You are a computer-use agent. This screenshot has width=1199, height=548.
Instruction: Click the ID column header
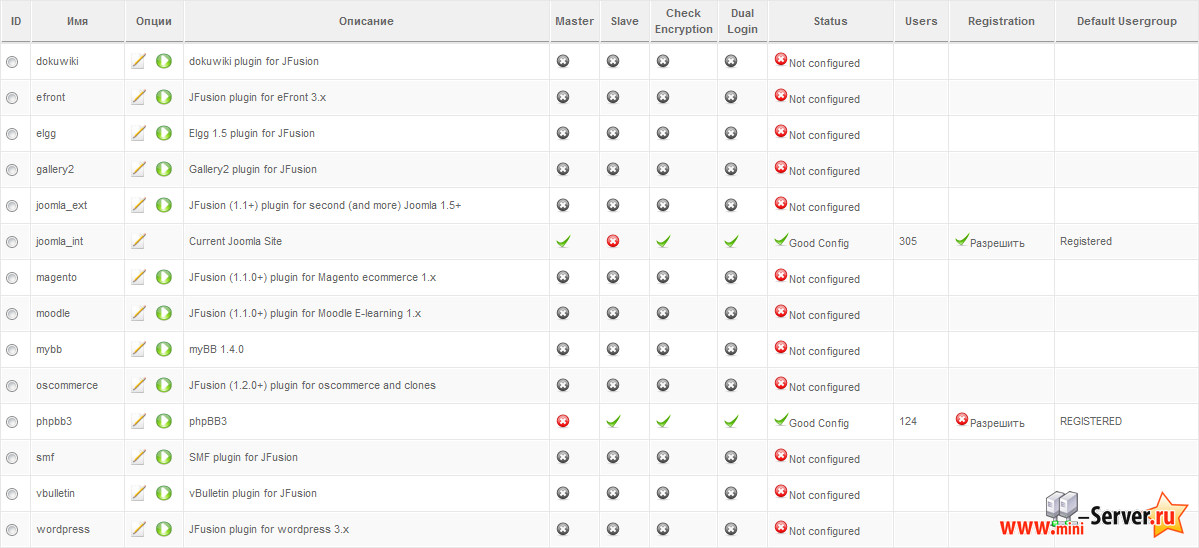pos(15,21)
